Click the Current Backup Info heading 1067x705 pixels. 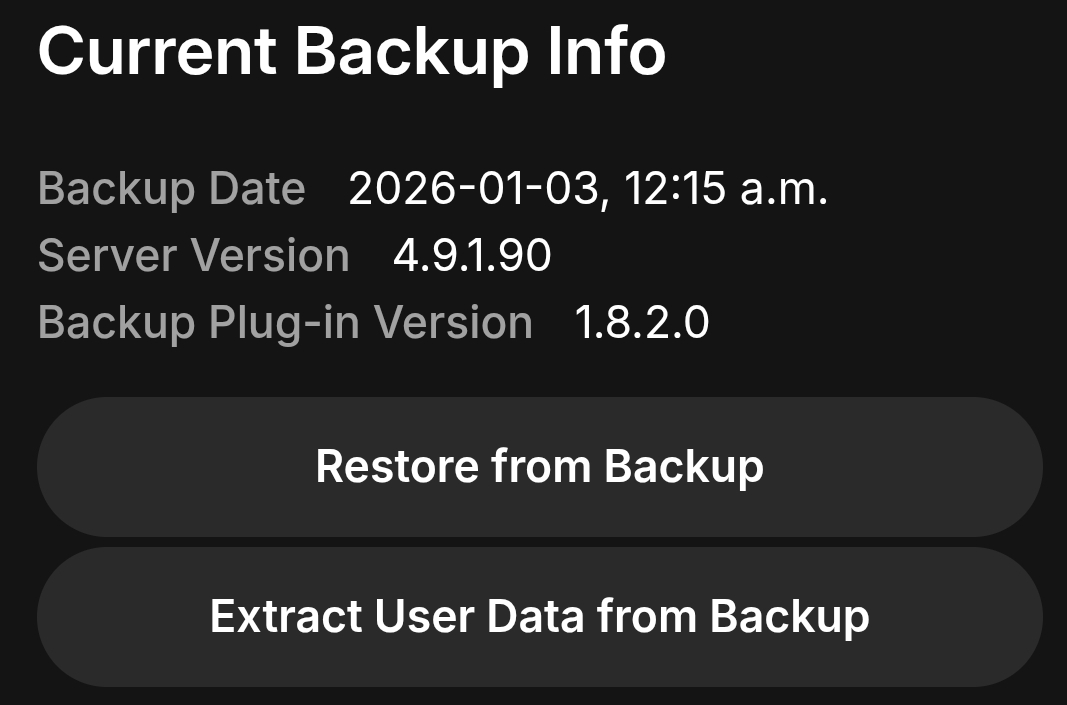tap(351, 51)
